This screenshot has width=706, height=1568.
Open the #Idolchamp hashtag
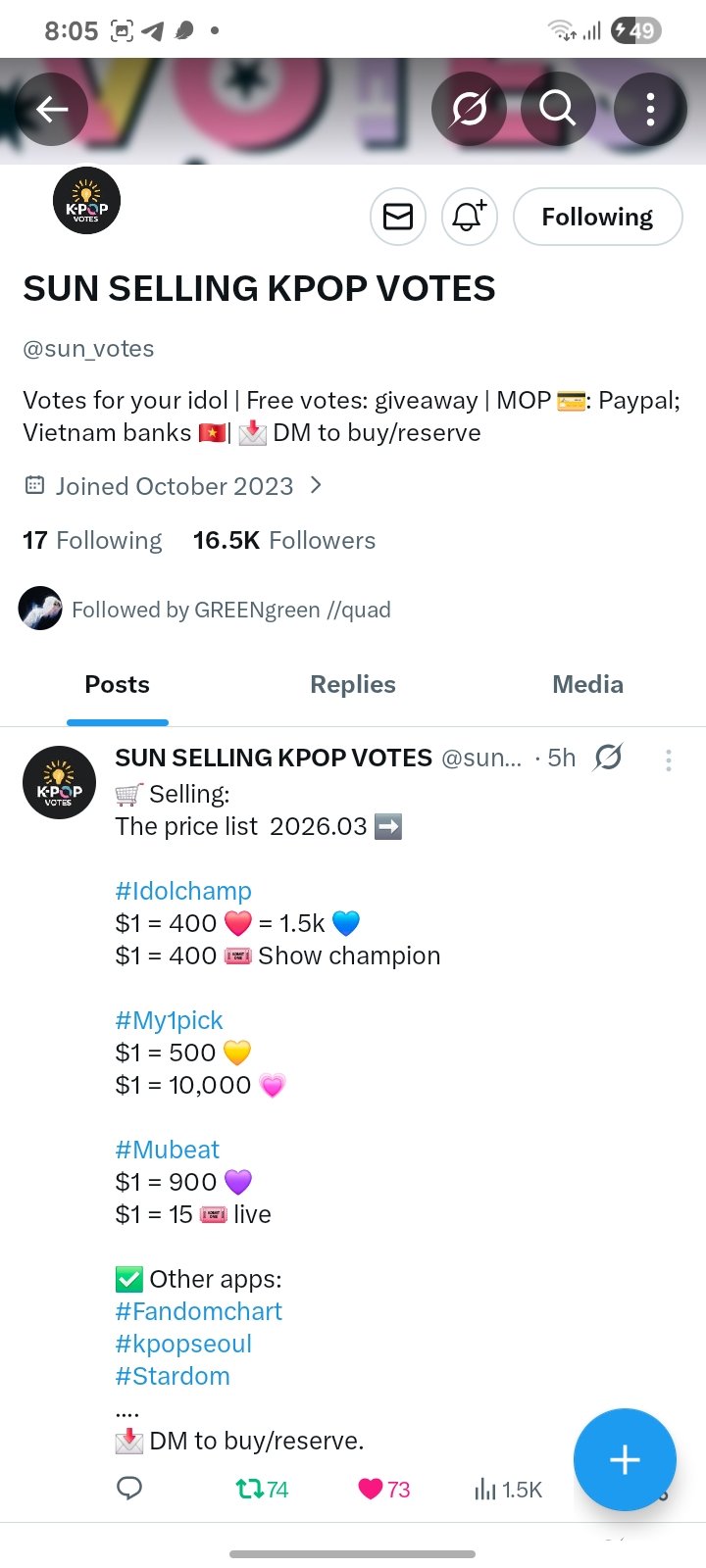pyautogui.click(x=183, y=891)
